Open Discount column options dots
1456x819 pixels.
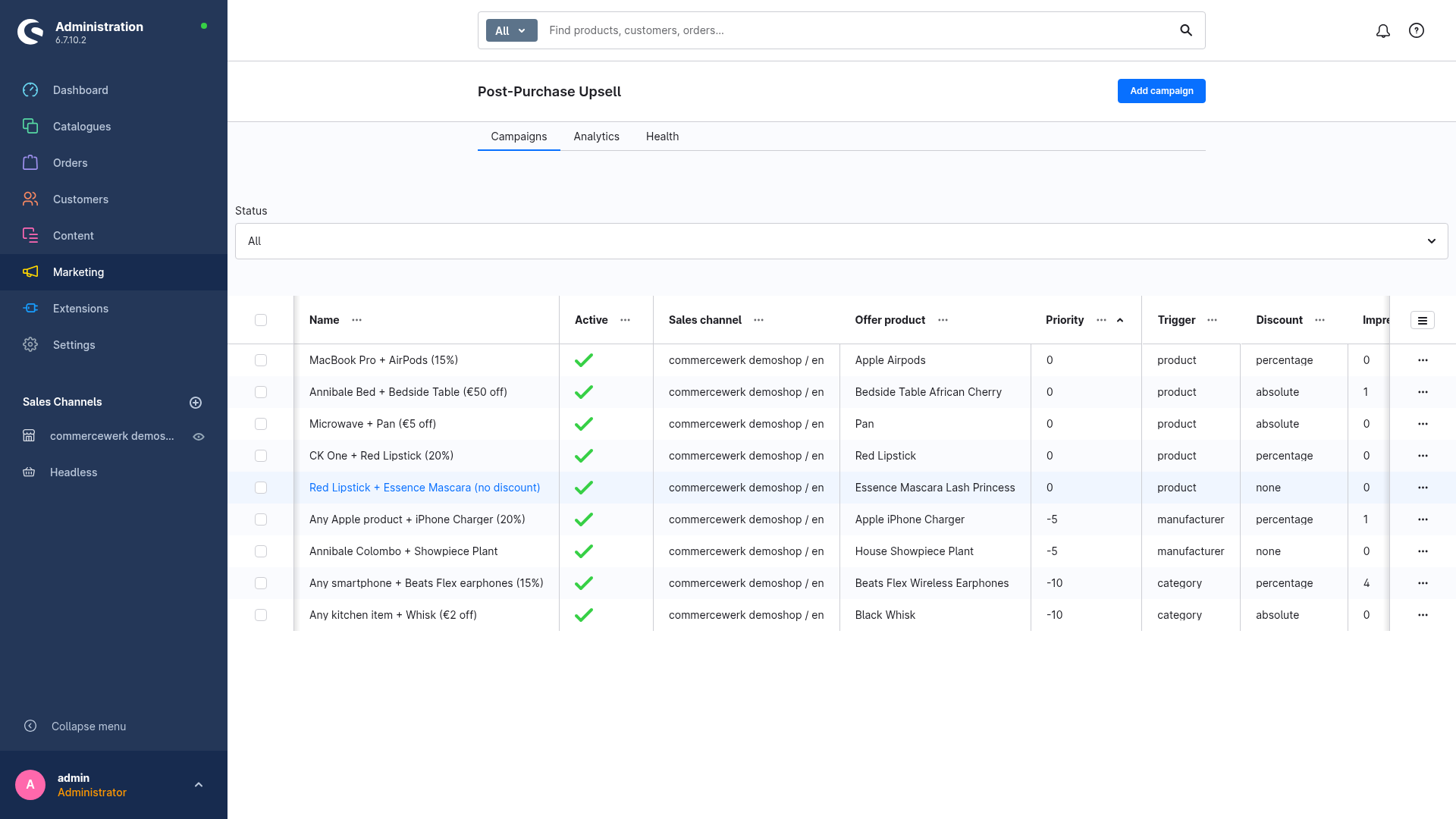[1319, 320]
